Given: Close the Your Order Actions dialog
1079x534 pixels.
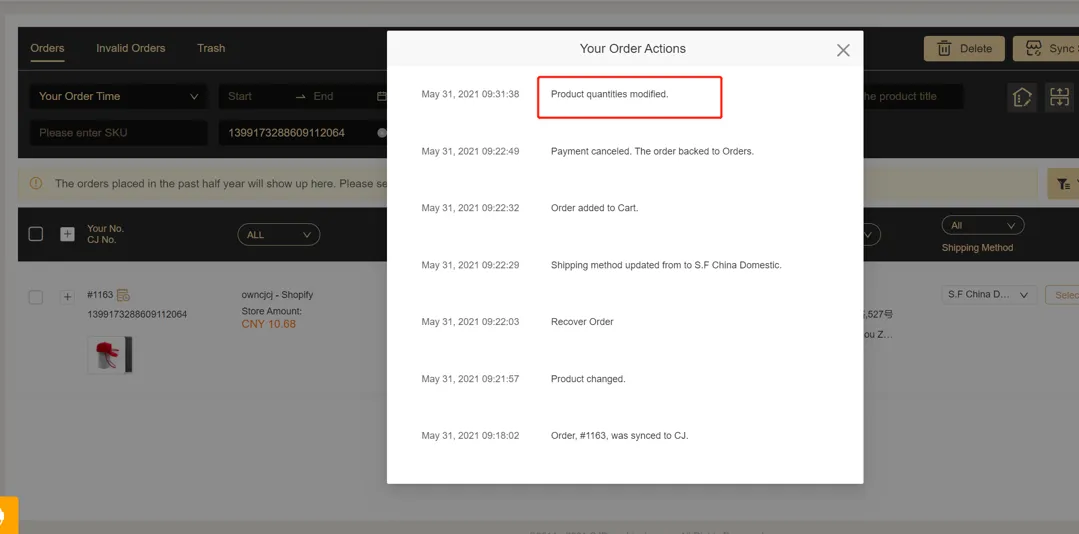Looking at the screenshot, I should pos(843,50).
